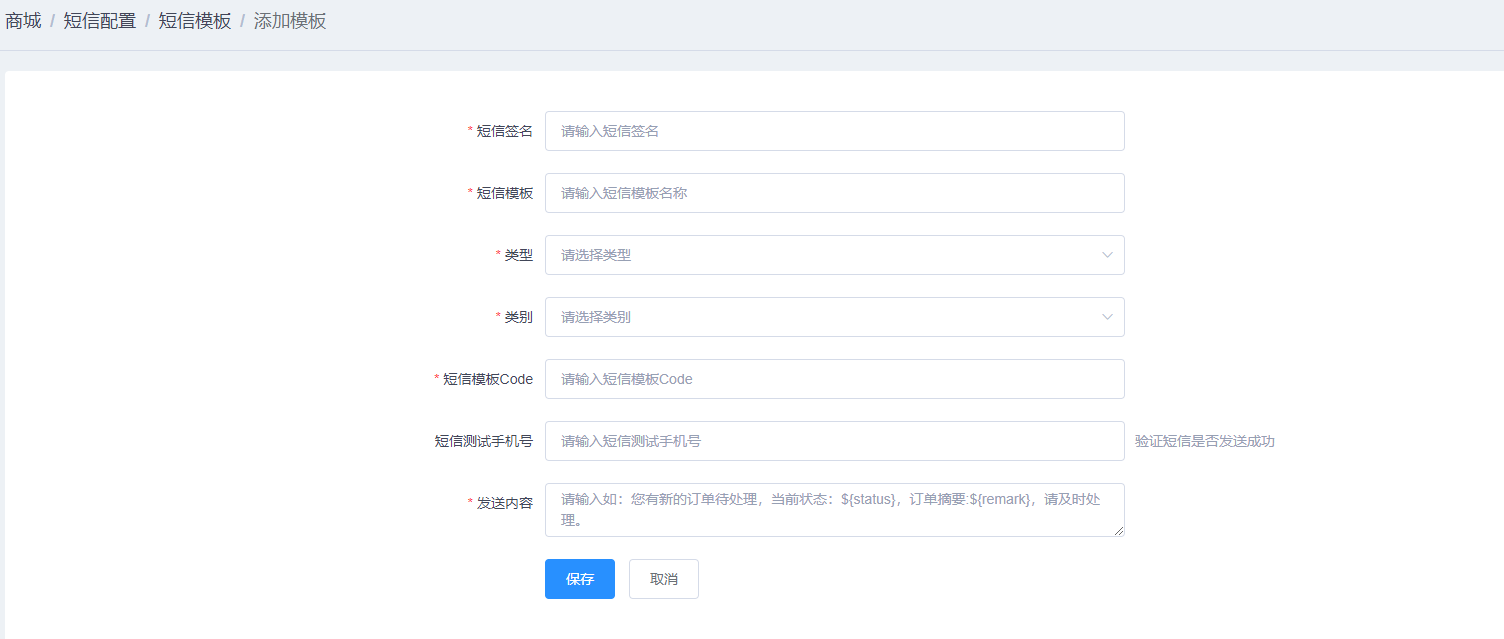Screen dimensions: 1504x639
Task: Focus the 请输入短信签名 input field
Action: [x=834, y=131]
